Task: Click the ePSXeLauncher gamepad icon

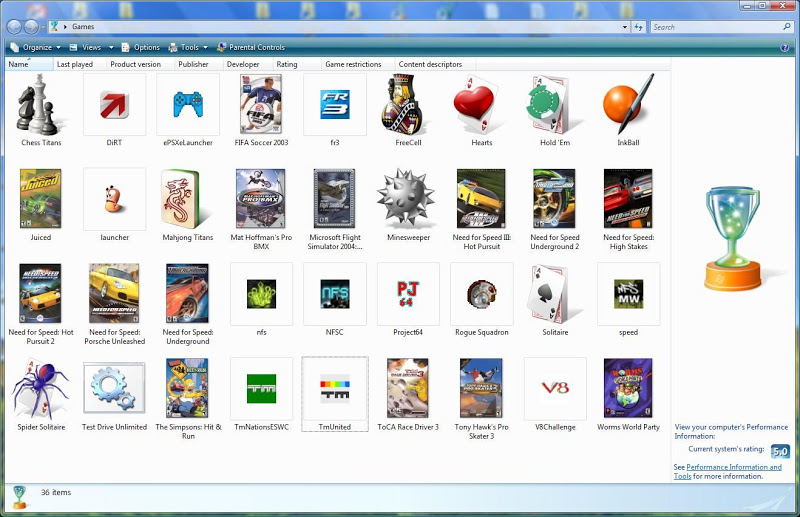Action: 188,104
